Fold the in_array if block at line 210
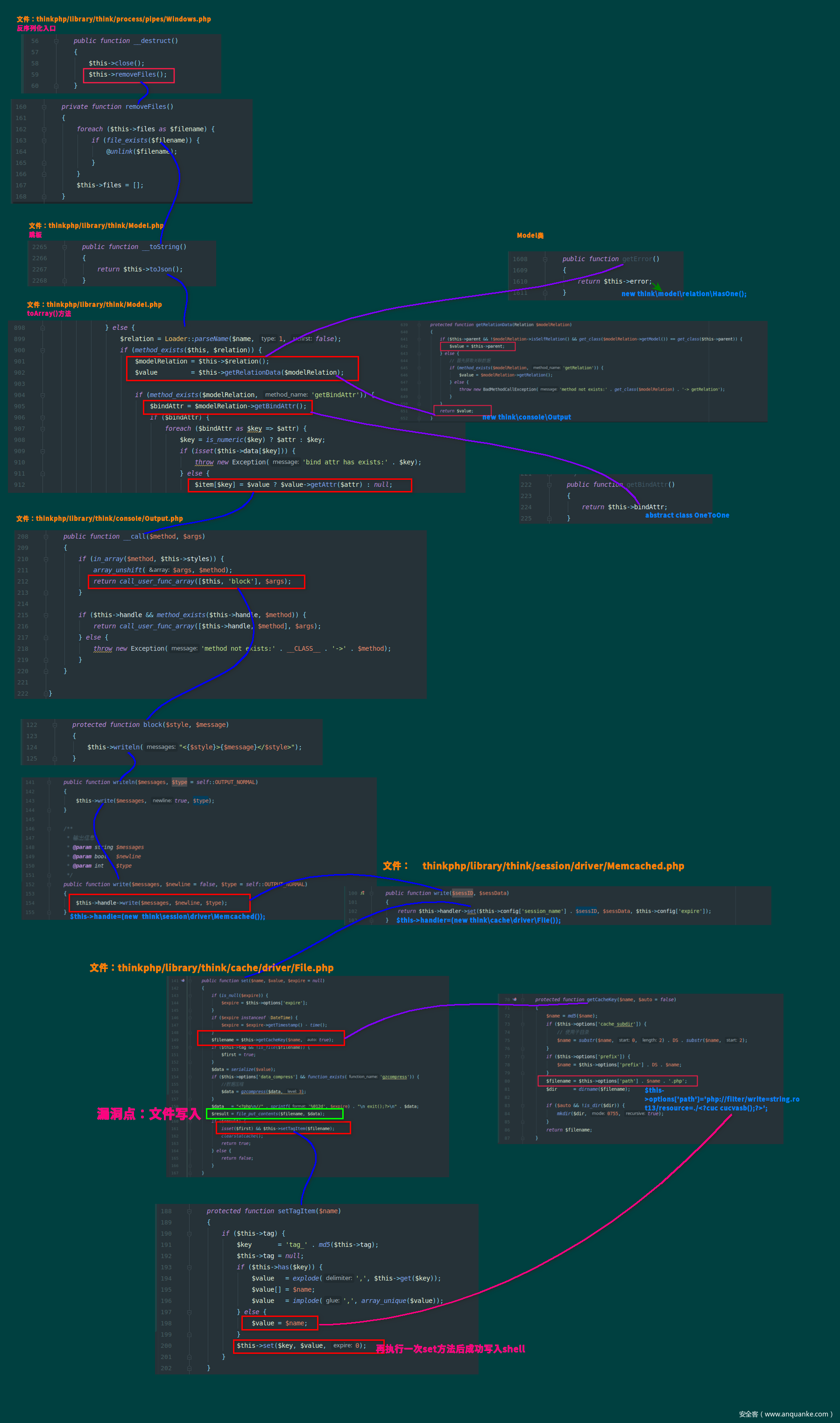 [46, 559]
